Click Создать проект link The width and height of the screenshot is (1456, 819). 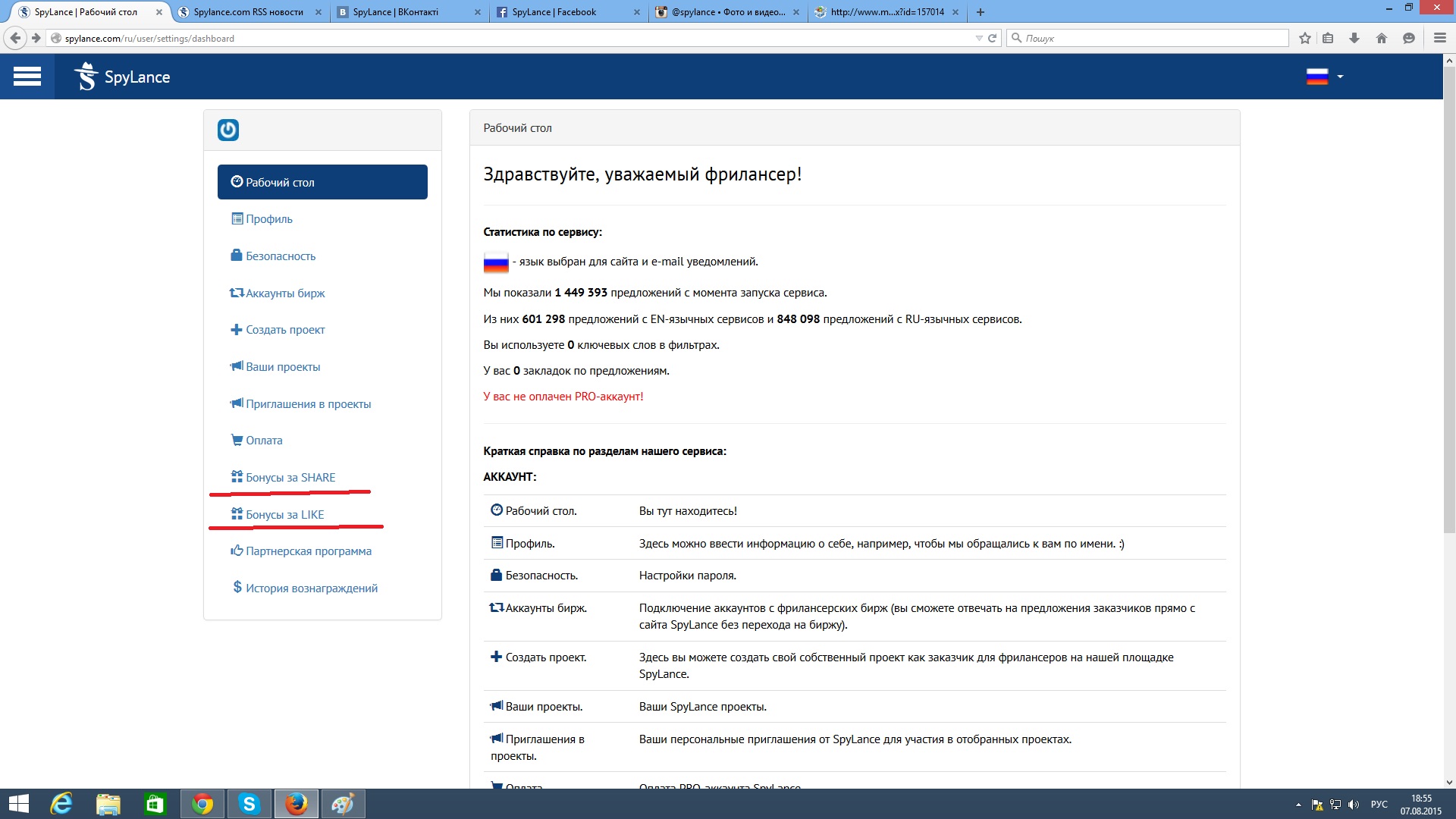284,330
